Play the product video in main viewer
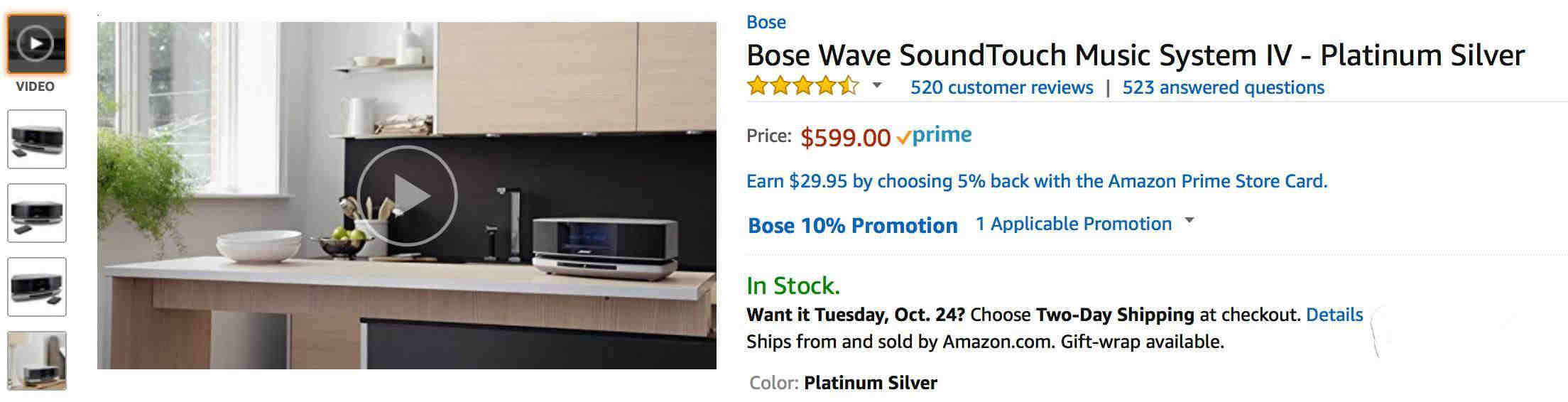The image size is (1568, 402). pyautogui.click(x=407, y=195)
